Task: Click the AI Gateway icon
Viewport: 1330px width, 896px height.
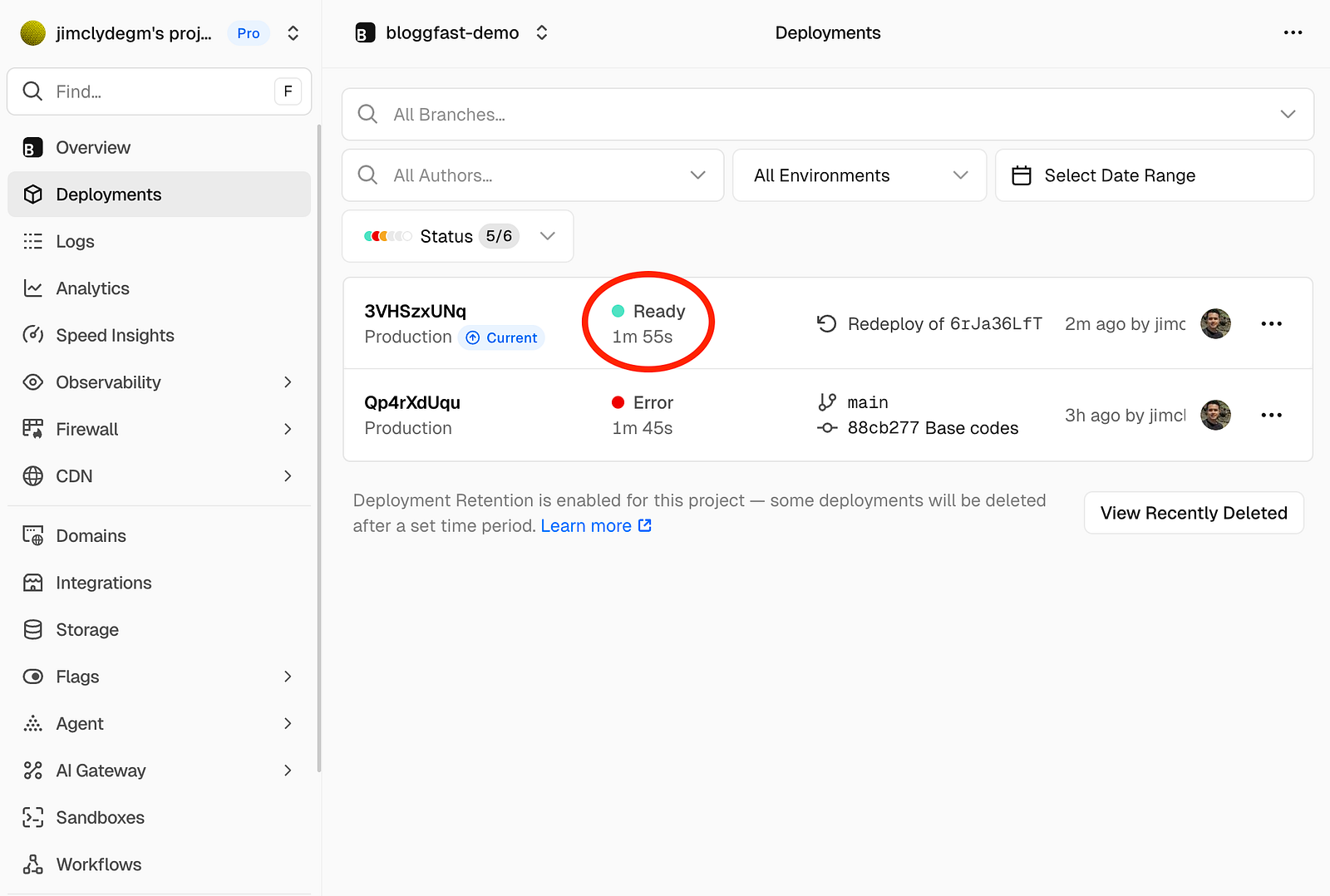Action: tap(32, 770)
